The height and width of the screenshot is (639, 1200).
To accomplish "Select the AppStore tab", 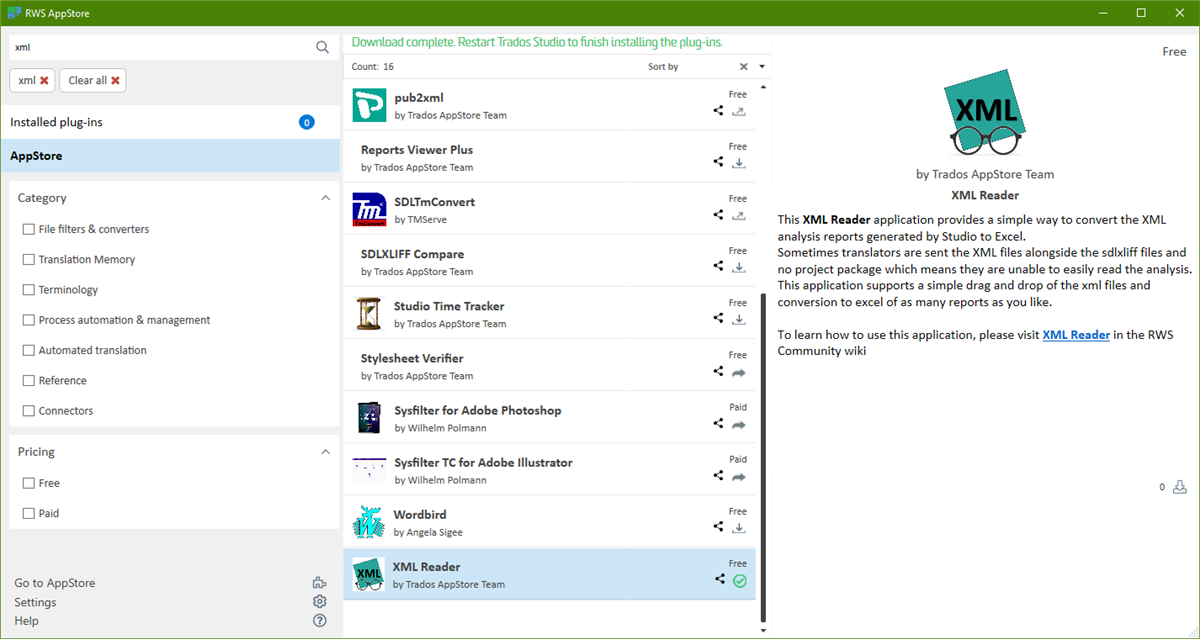I will click(170, 156).
